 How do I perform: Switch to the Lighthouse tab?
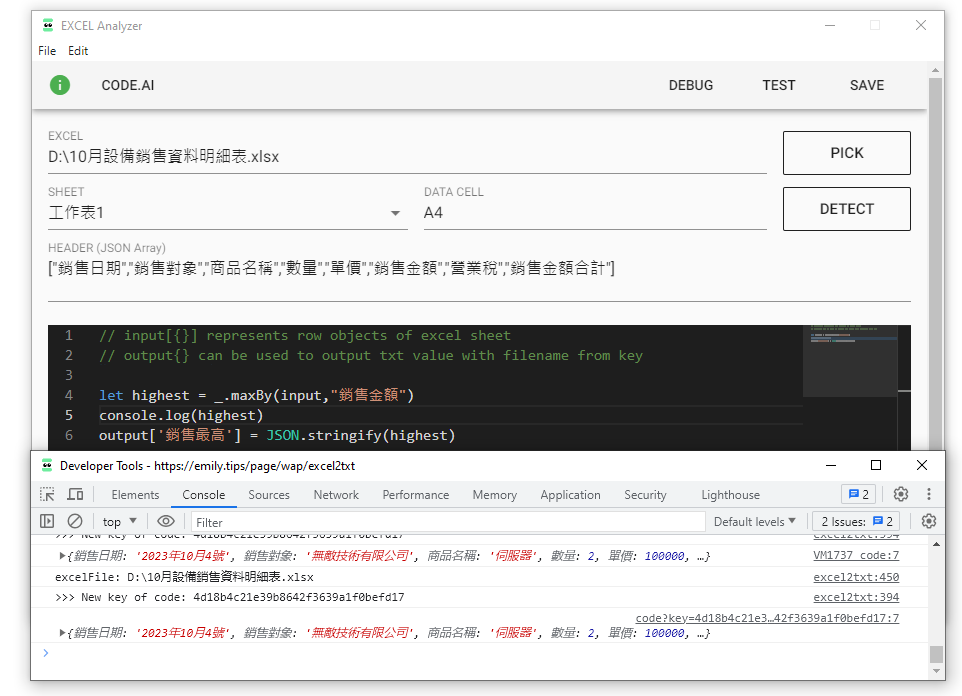pos(730,495)
